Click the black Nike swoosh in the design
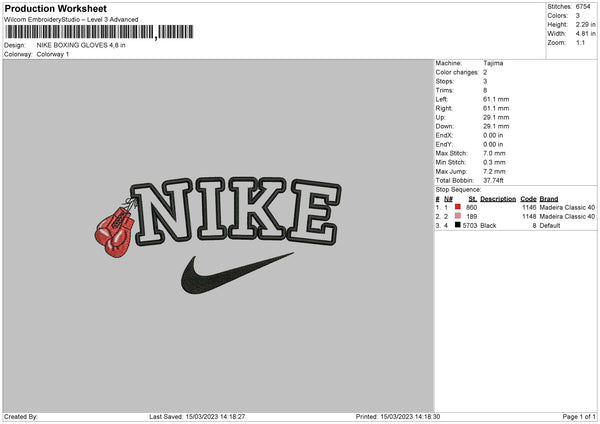The width and height of the screenshot is (600, 424). click(x=237, y=273)
